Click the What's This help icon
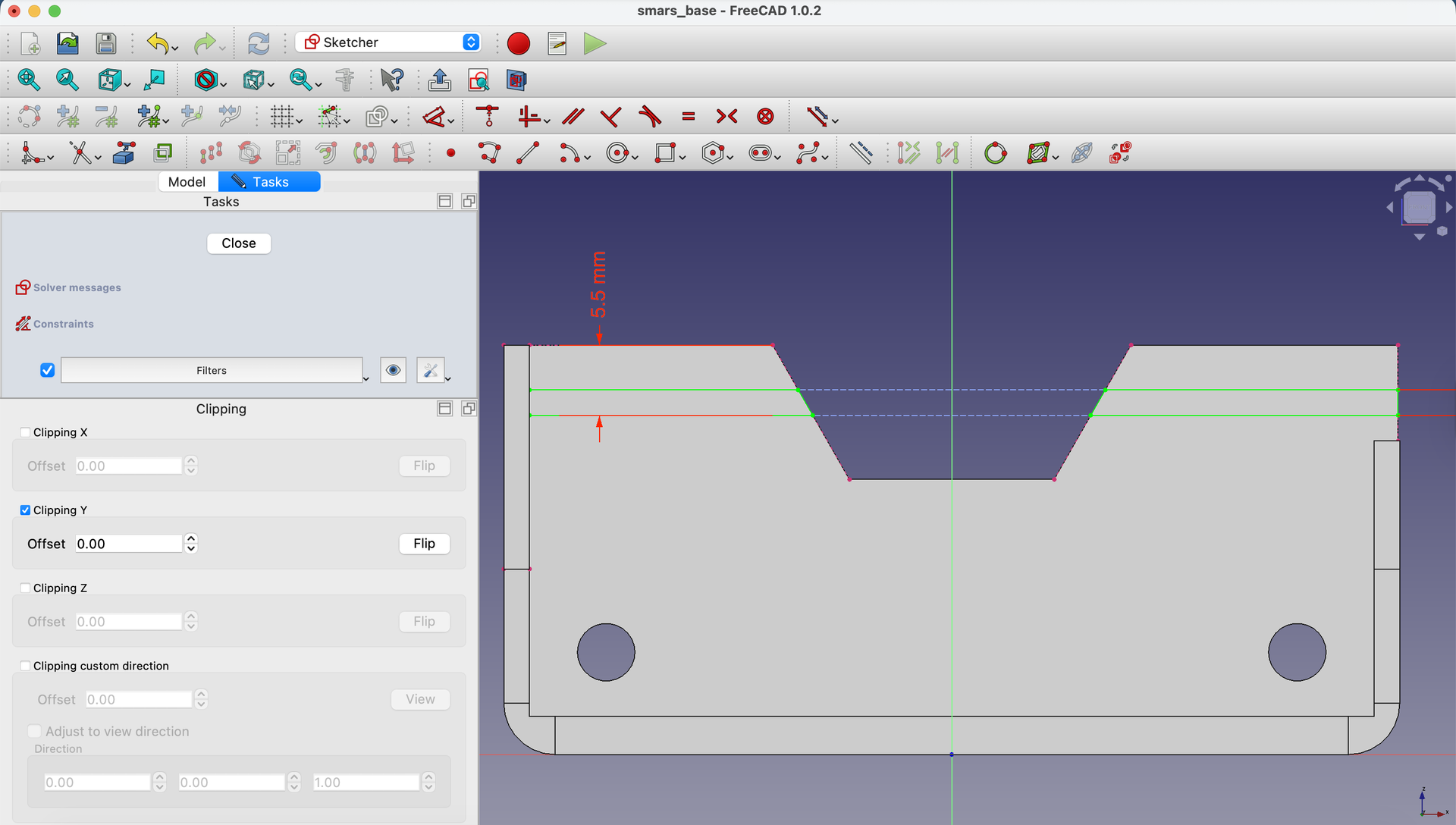This screenshot has width=1456, height=825. click(x=393, y=80)
